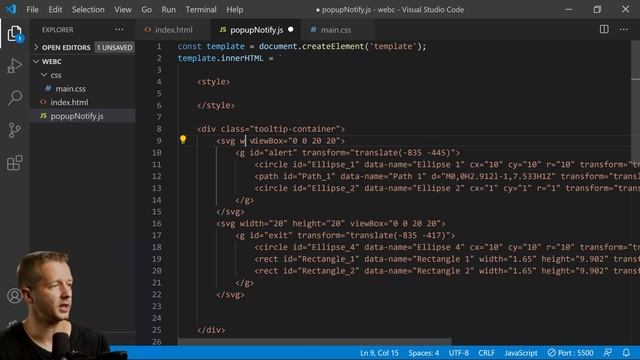Click Port : 5500 Live Server status

570,353
